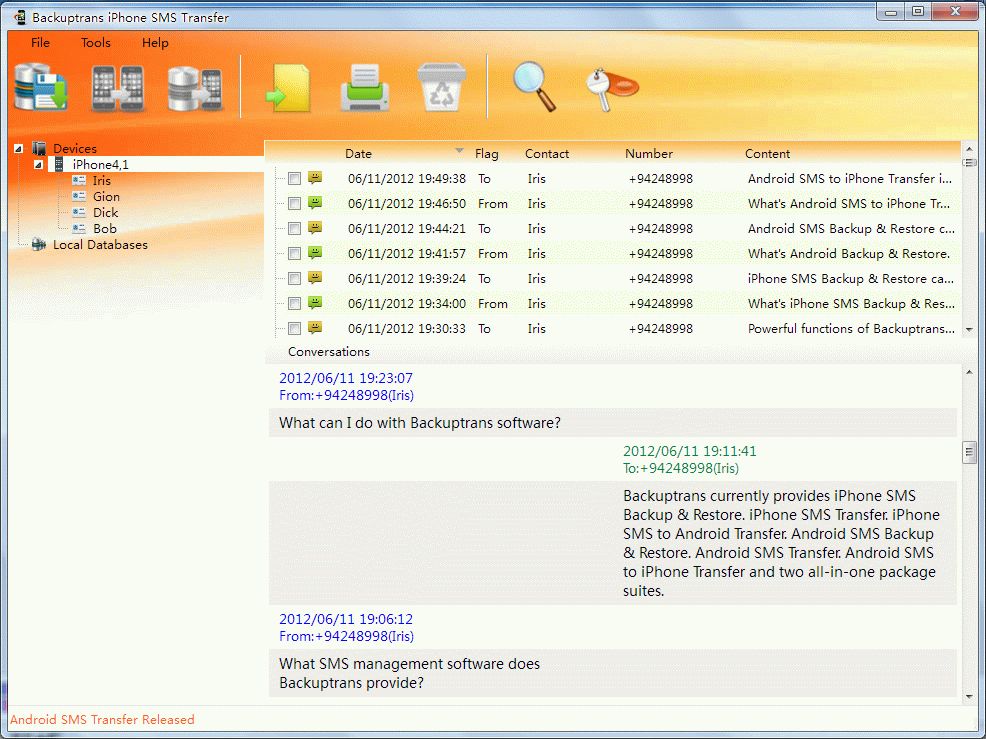Select Gion contact in device tree
The height and width of the screenshot is (739, 986).
pyautogui.click(x=106, y=196)
